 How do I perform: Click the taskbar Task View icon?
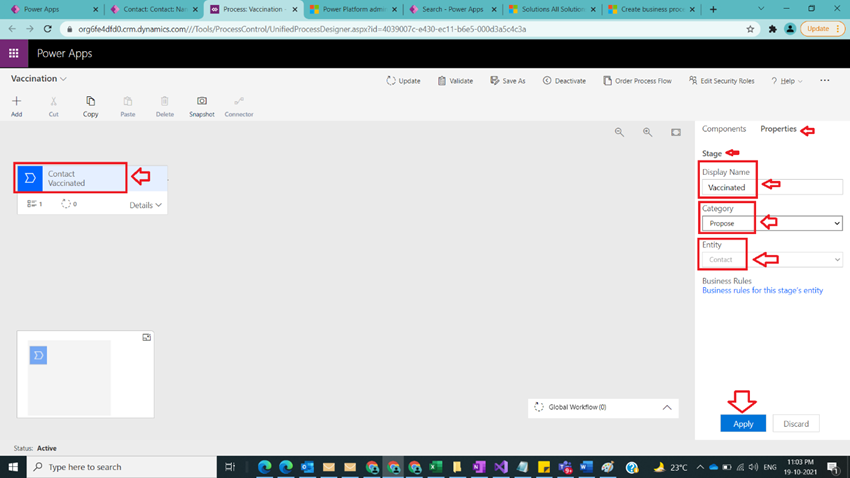pyautogui.click(x=230, y=467)
